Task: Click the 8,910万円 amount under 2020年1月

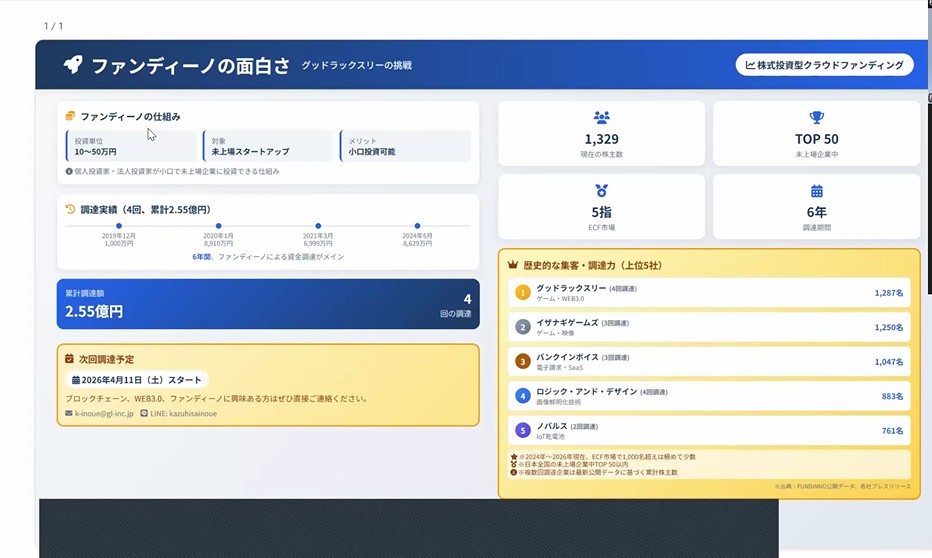Action: tap(218, 244)
